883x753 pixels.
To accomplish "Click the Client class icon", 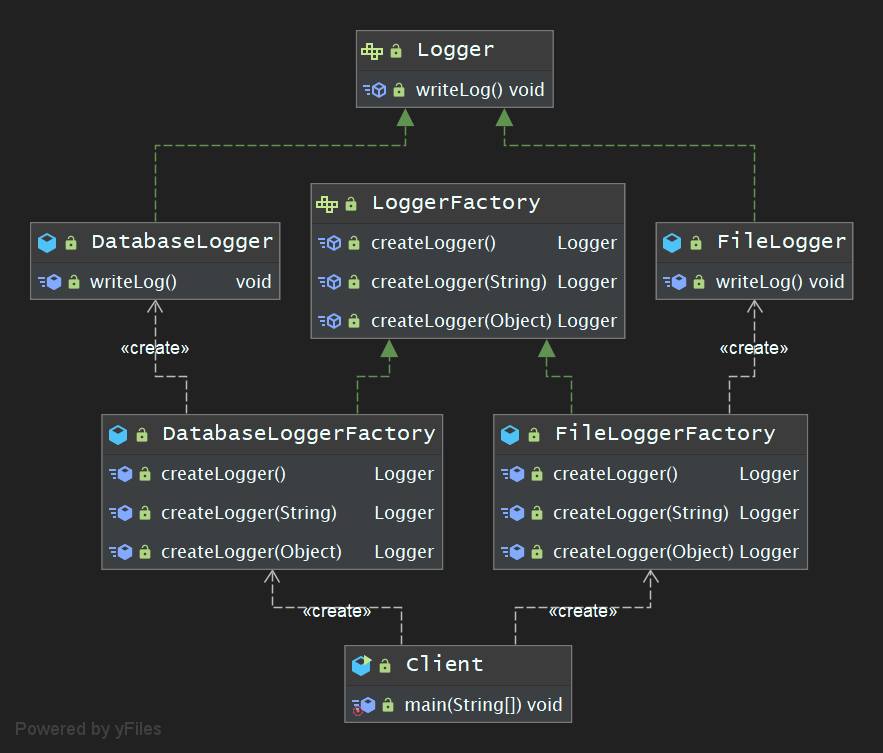I will tap(362, 665).
